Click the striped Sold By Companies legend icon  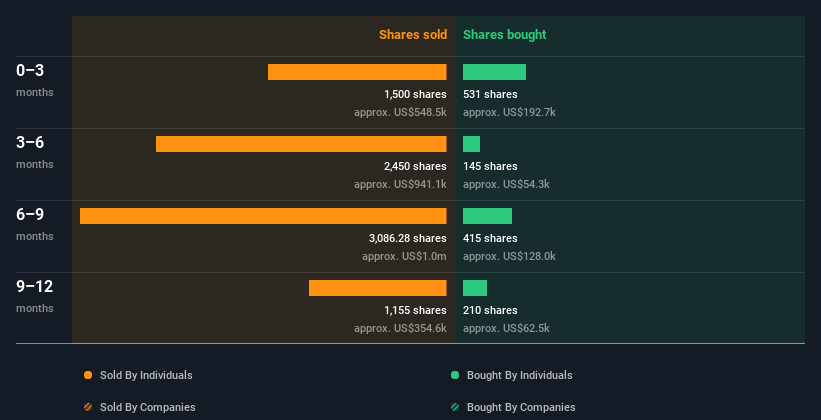pyautogui.click(x=88, y=407)
